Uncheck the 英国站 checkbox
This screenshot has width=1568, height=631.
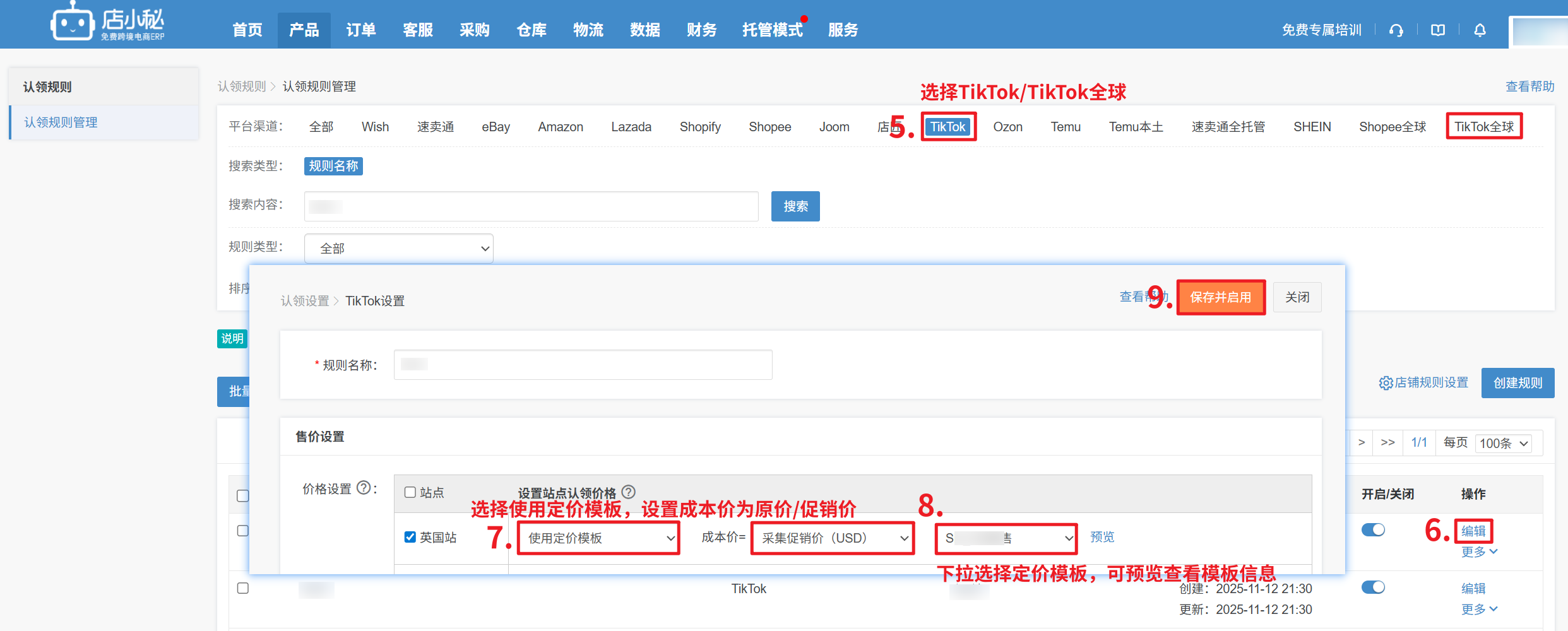coord(410,537)
